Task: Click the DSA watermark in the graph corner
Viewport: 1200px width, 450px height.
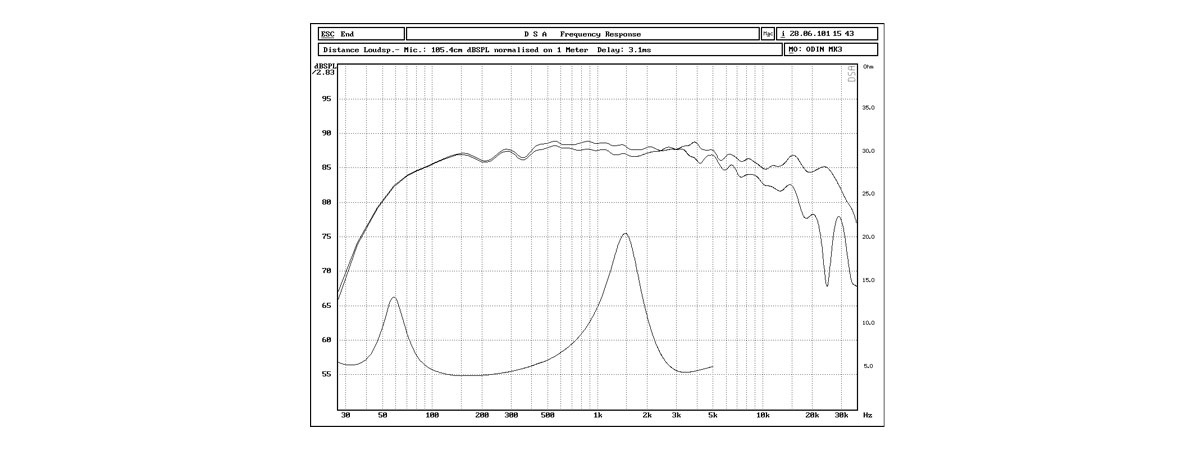Action: (x=852, y=74)
